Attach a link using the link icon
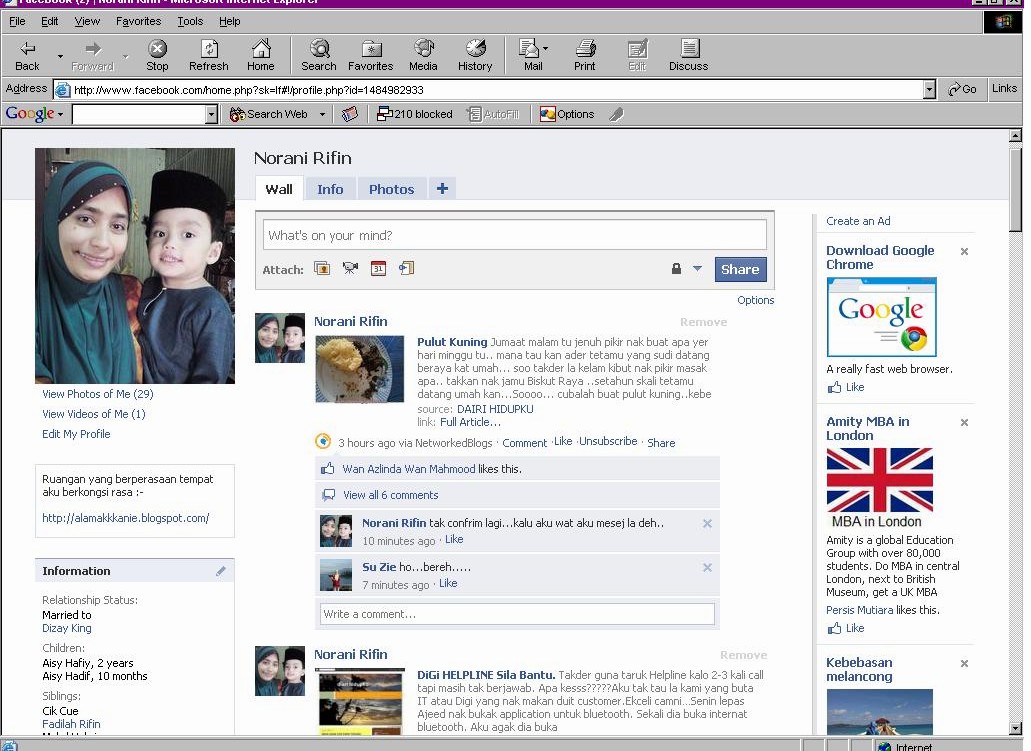Viewport: 1031px width, 751px height. pyautogui.click(x=406, y=268)
